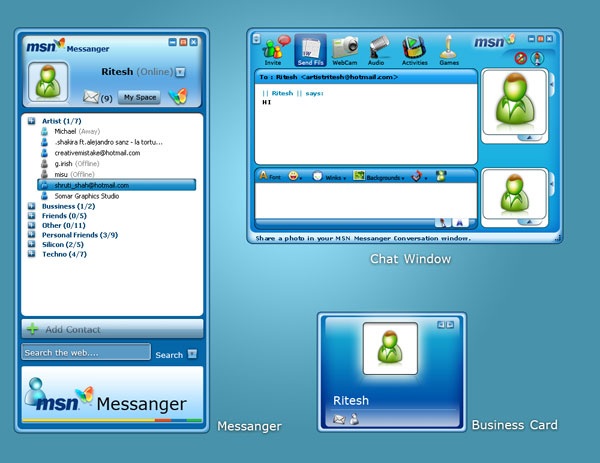Viewport: 600px width, 463px height.
Task: Select the shakira ft. alejandro sanz contact
Action: [x=108, y=142]
